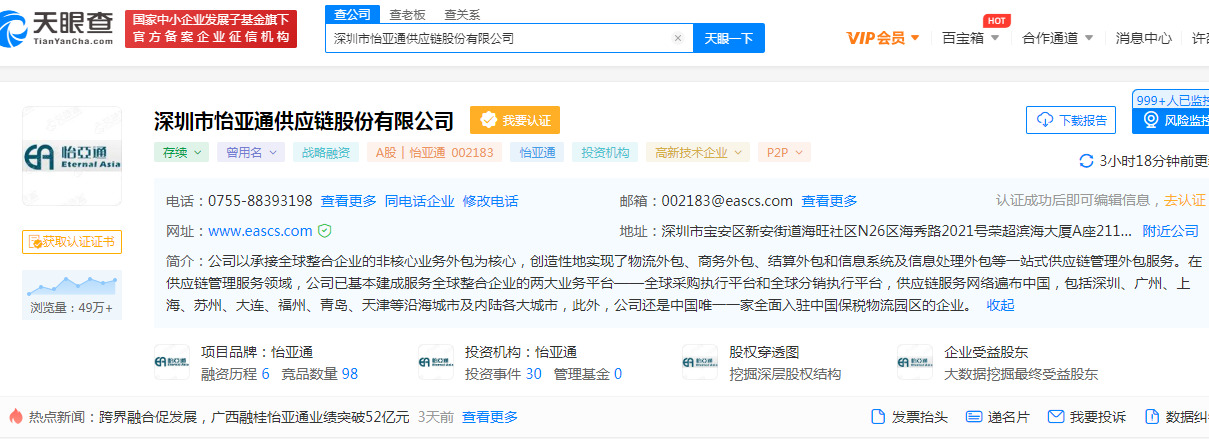This screenshot has height=439, width=1209.
Task: Click the download cloud icon in 下载报告
Action: 1045,120
